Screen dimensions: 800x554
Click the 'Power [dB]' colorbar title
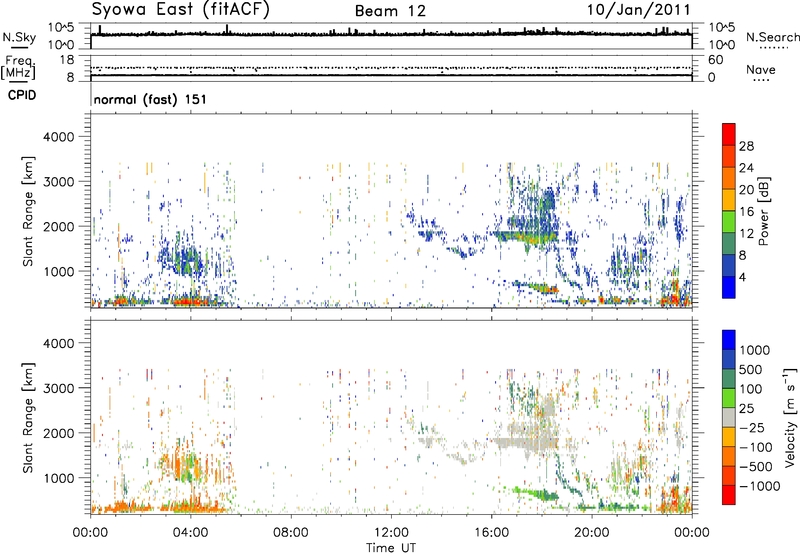(x=763, y=211)
